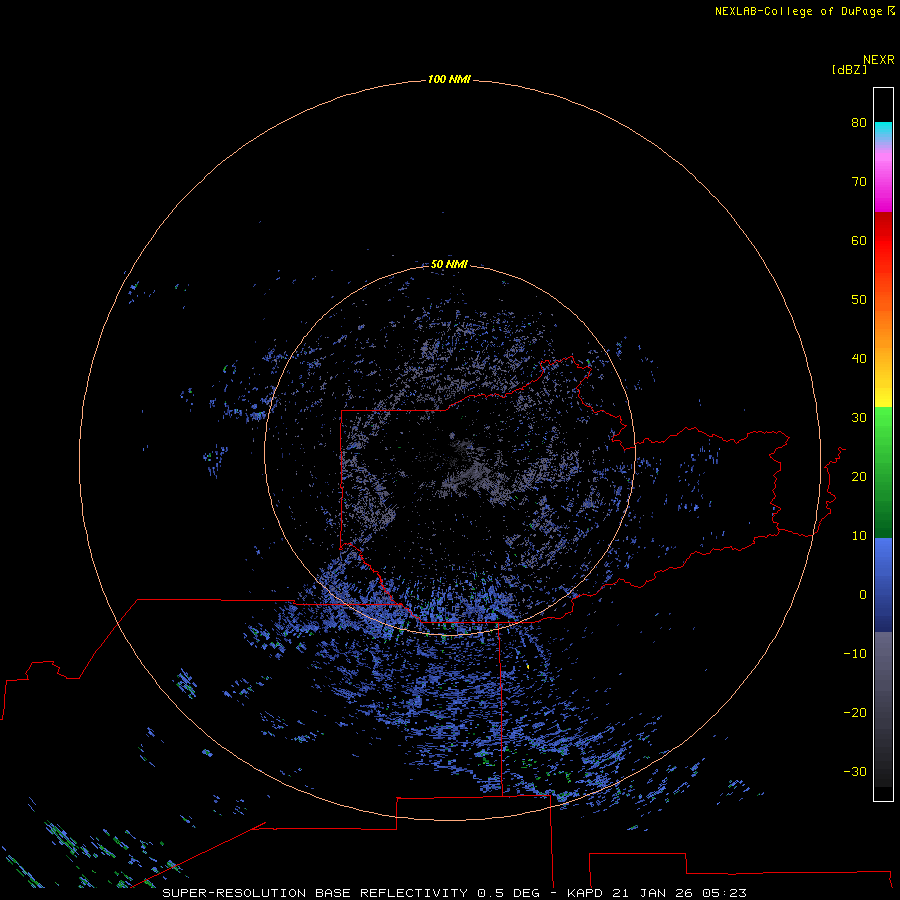Click the [dBZ] units label
900x900 pixels.
click(849, 69)
